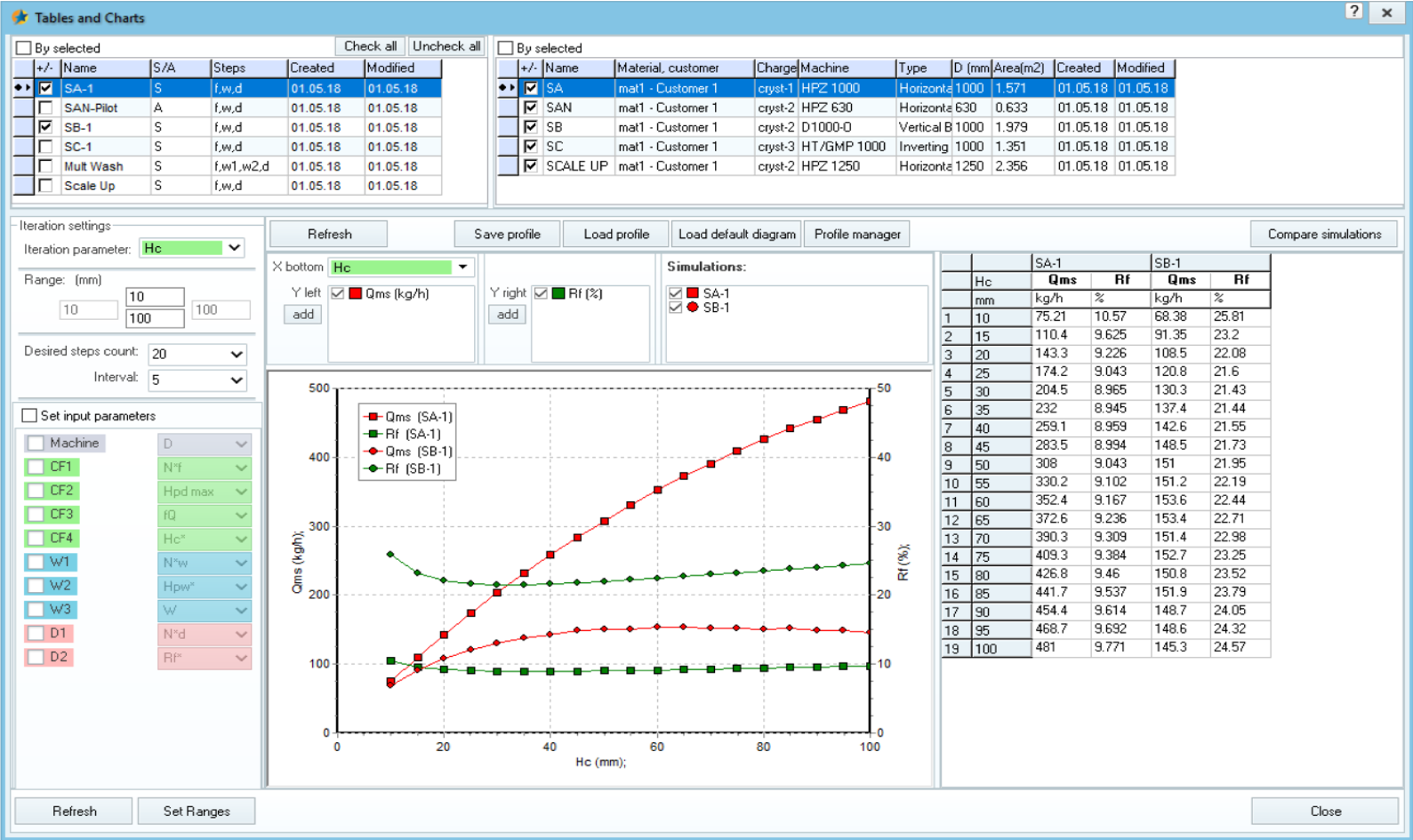Toggle Rf (%) Y right checkbox
The height and width of the screenshot is (840, 1413).
[x=541, y=293]
